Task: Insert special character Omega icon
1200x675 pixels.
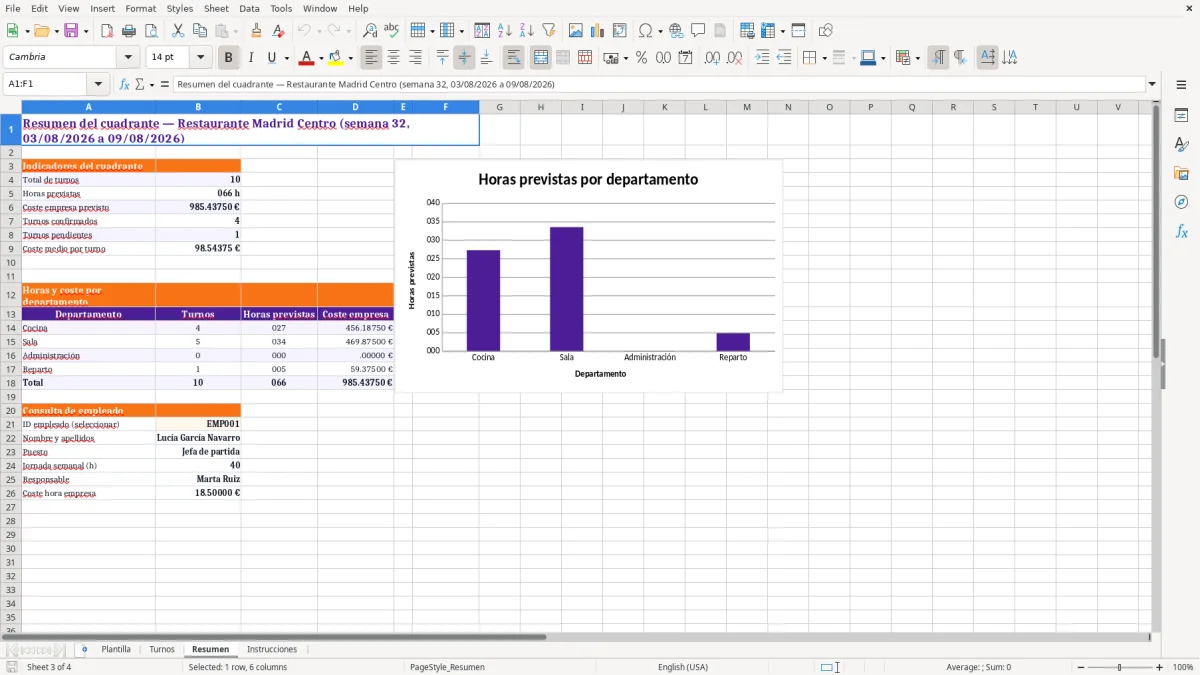Action: click(x=645, y=31)
